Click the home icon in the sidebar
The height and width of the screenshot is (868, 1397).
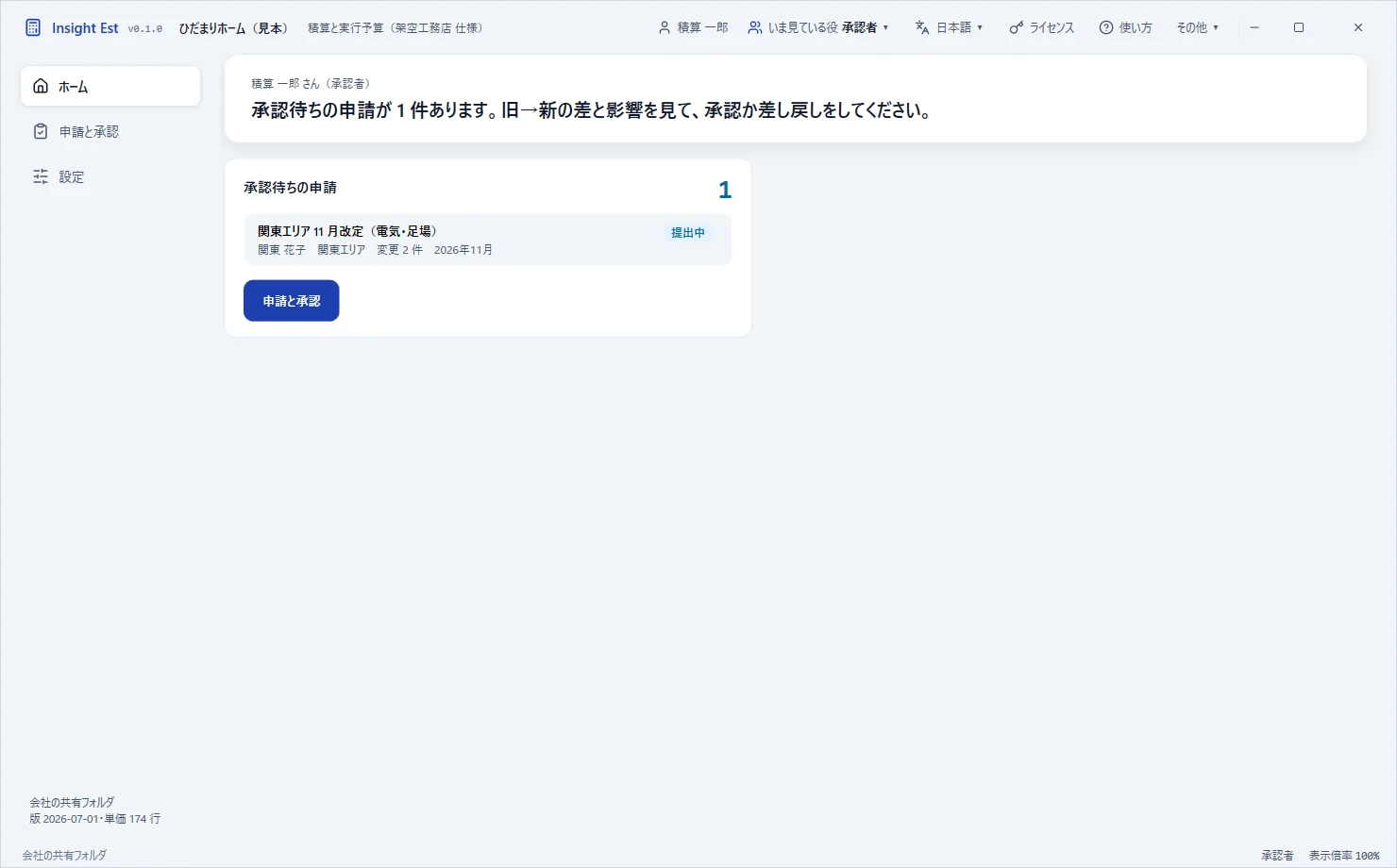[41, 86]
